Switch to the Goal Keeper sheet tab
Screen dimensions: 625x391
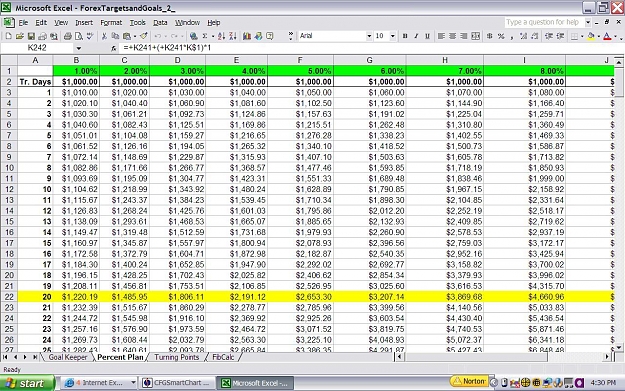[x=68, y=357]
